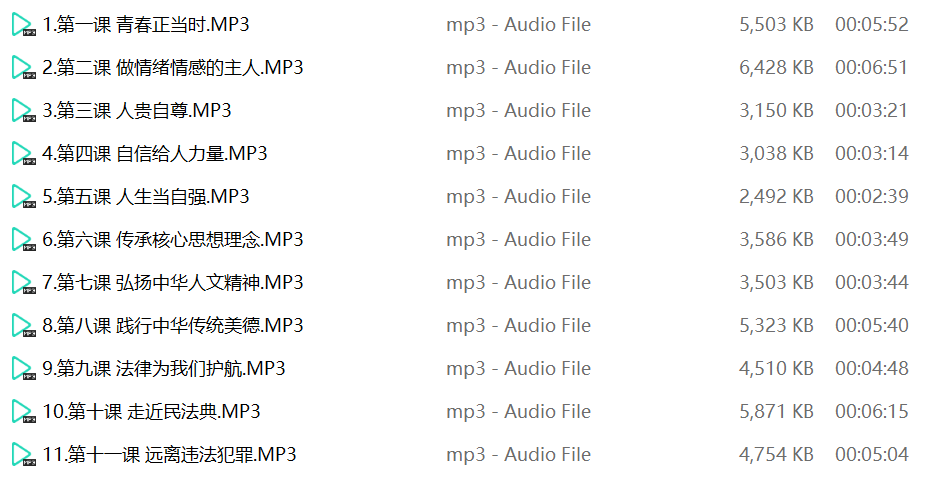Click the file icon for 8.第八课 践行中华传统美德
This screenshot has width=946, height=477.
[24, 326]
